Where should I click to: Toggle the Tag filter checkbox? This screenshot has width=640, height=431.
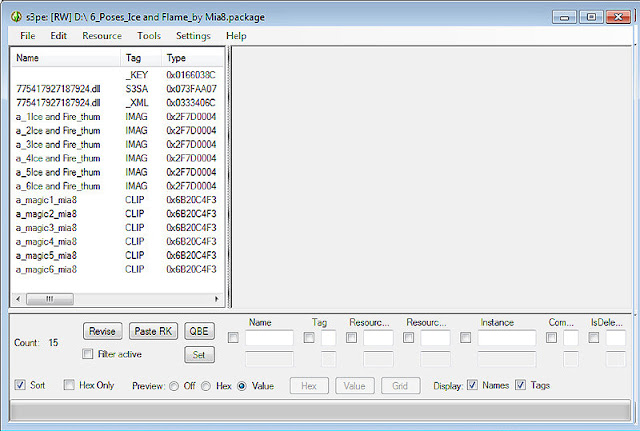pyautogui.click(x=309, y=338)
